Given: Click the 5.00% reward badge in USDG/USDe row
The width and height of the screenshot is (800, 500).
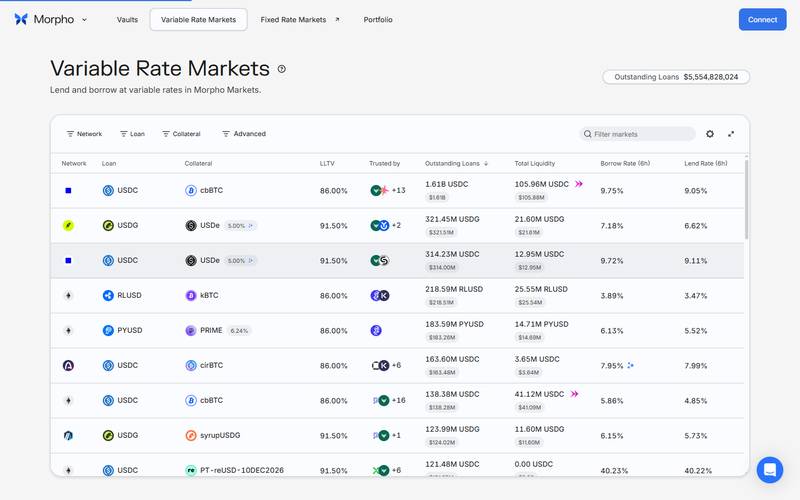Looking at the screenshot, I should click(x=240, y=226).
